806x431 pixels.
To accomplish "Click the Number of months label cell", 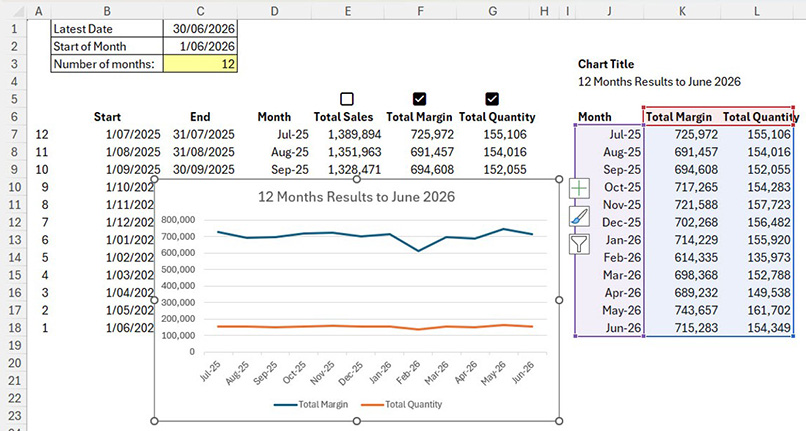I will (x=107, y=64).
